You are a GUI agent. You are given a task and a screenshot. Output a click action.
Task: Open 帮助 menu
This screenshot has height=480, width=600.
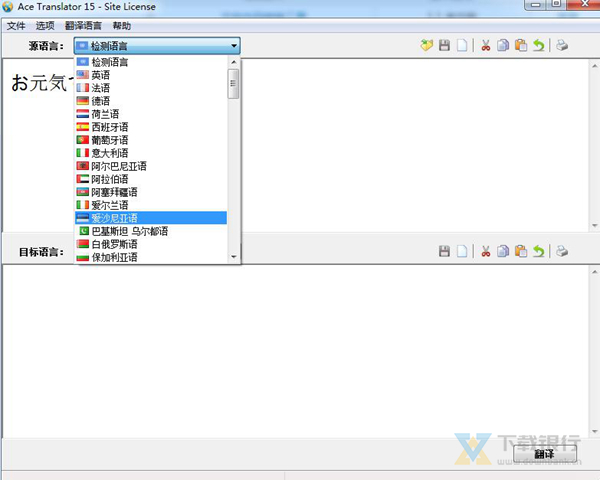pos(122,26)
